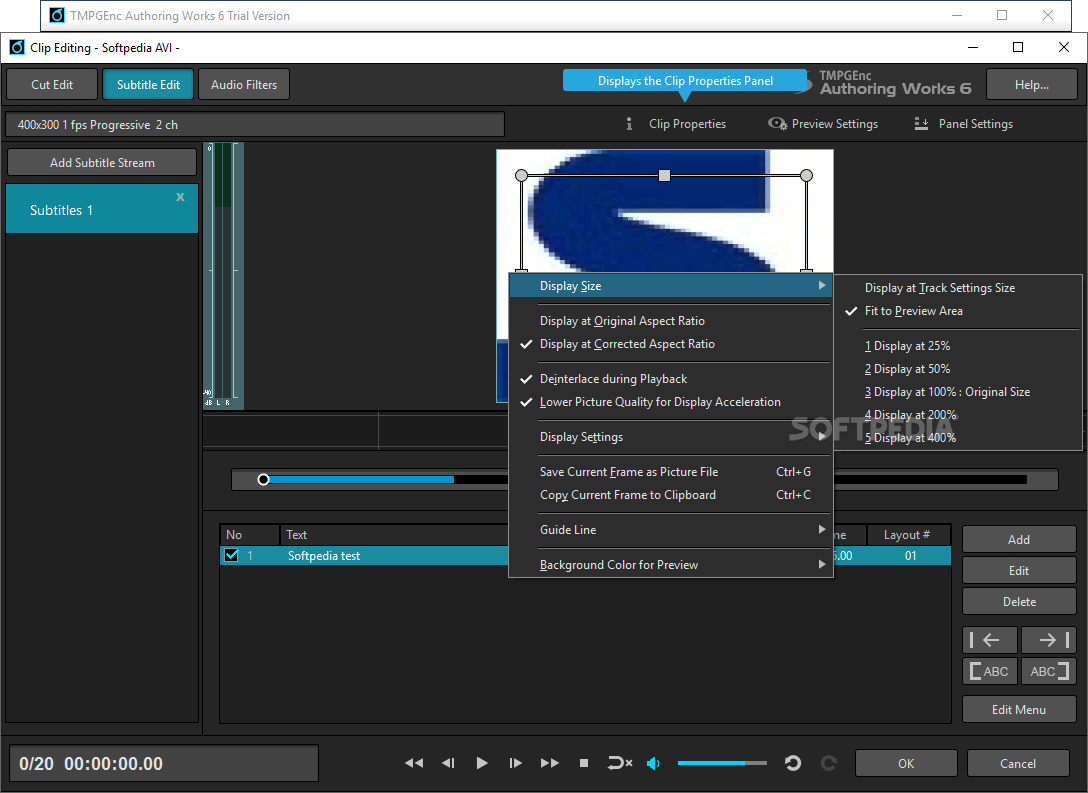Screen dimensions: 1088x793
Task: Open Preview Settings eye-gear icon
Action: pyautogui.click(x=777, y=123)
